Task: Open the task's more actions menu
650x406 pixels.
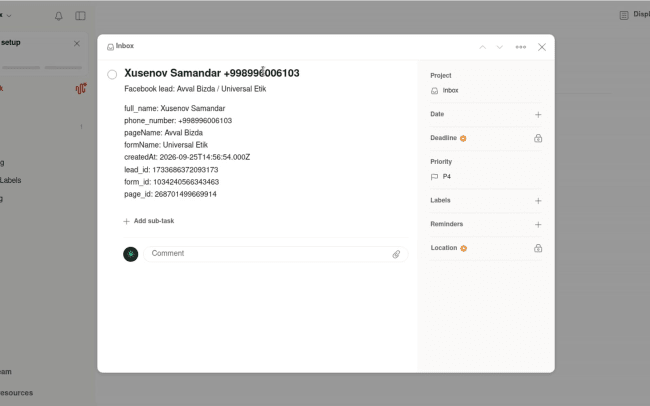Action: click(521, 47)
